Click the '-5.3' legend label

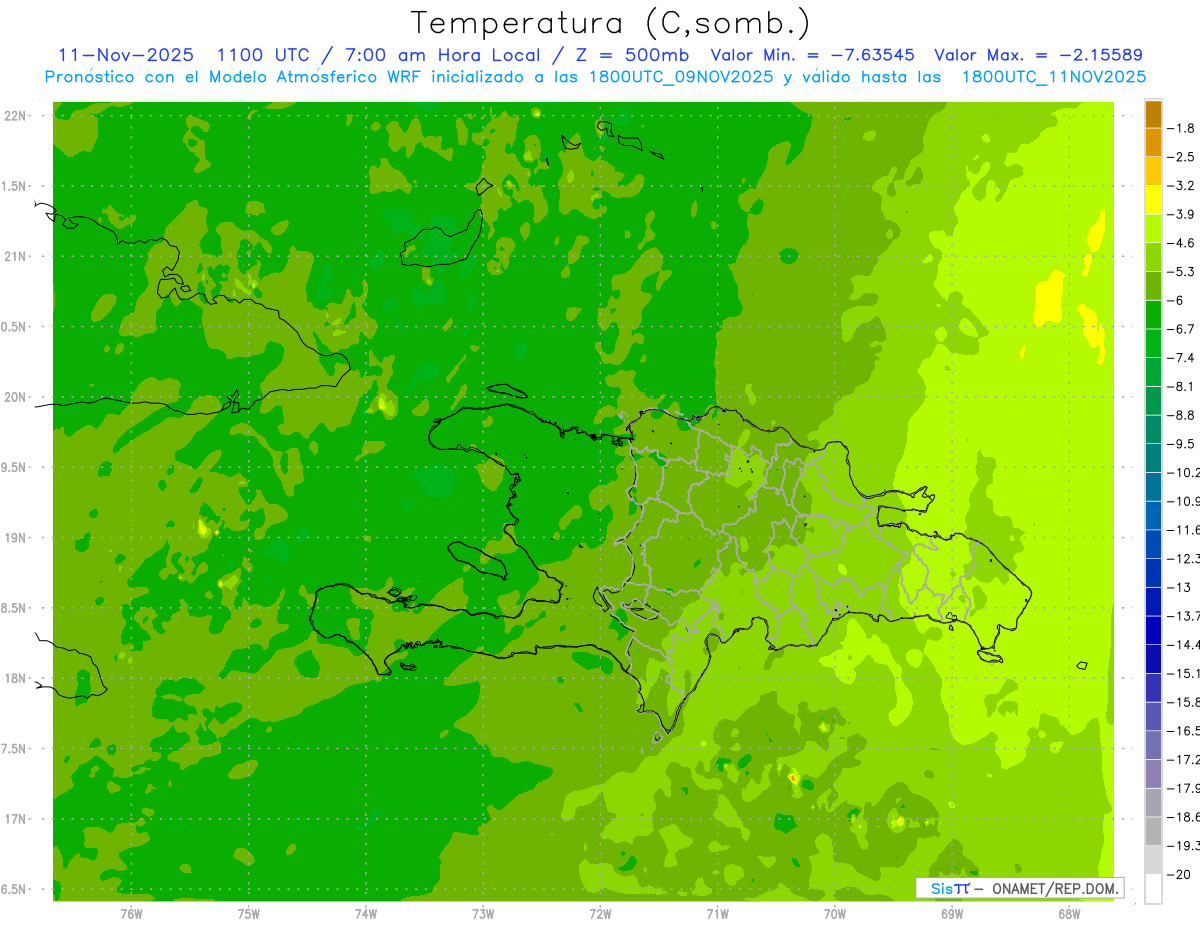point(1183,272)
